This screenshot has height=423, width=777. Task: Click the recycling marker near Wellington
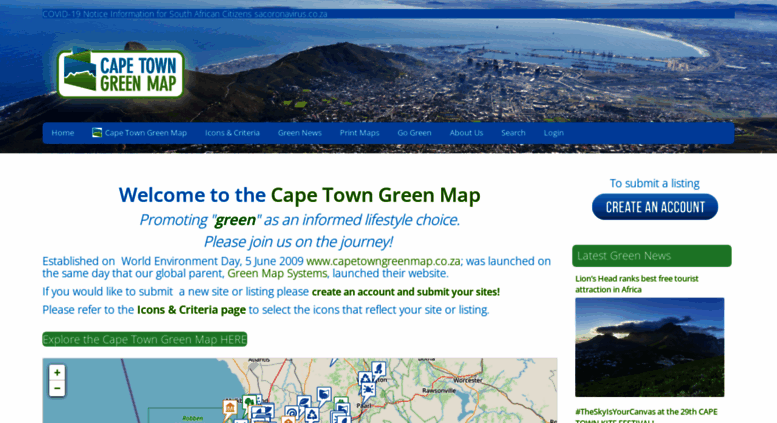(x=365, y=378)
